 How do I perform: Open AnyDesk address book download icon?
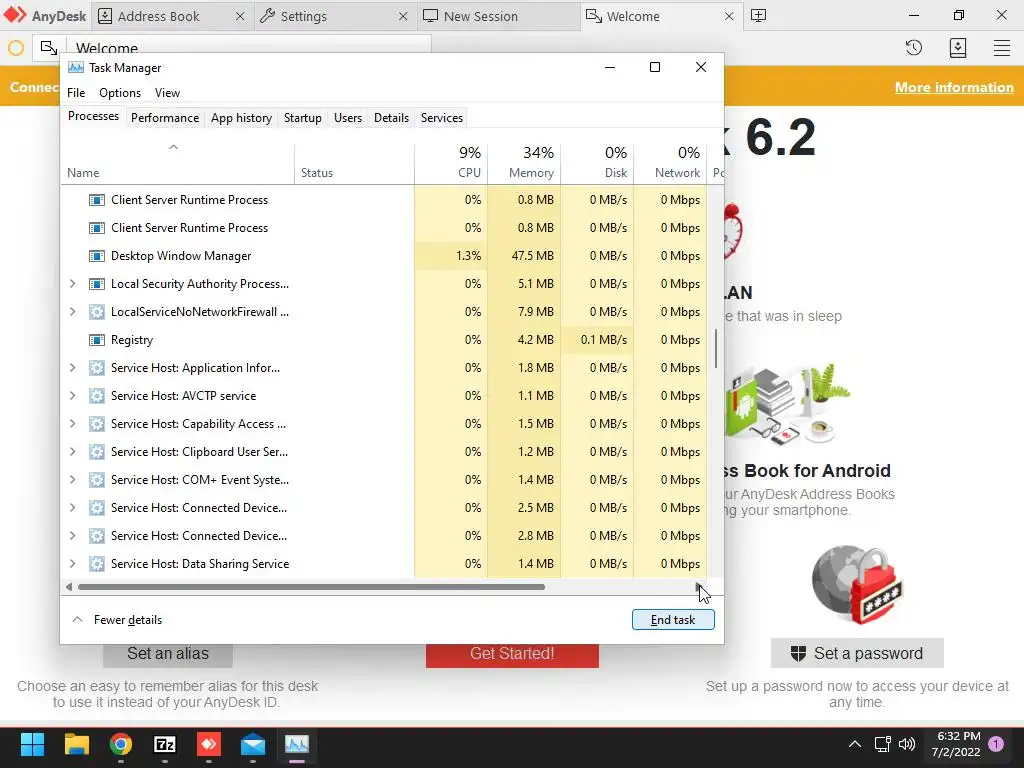(x=958, y=48)
